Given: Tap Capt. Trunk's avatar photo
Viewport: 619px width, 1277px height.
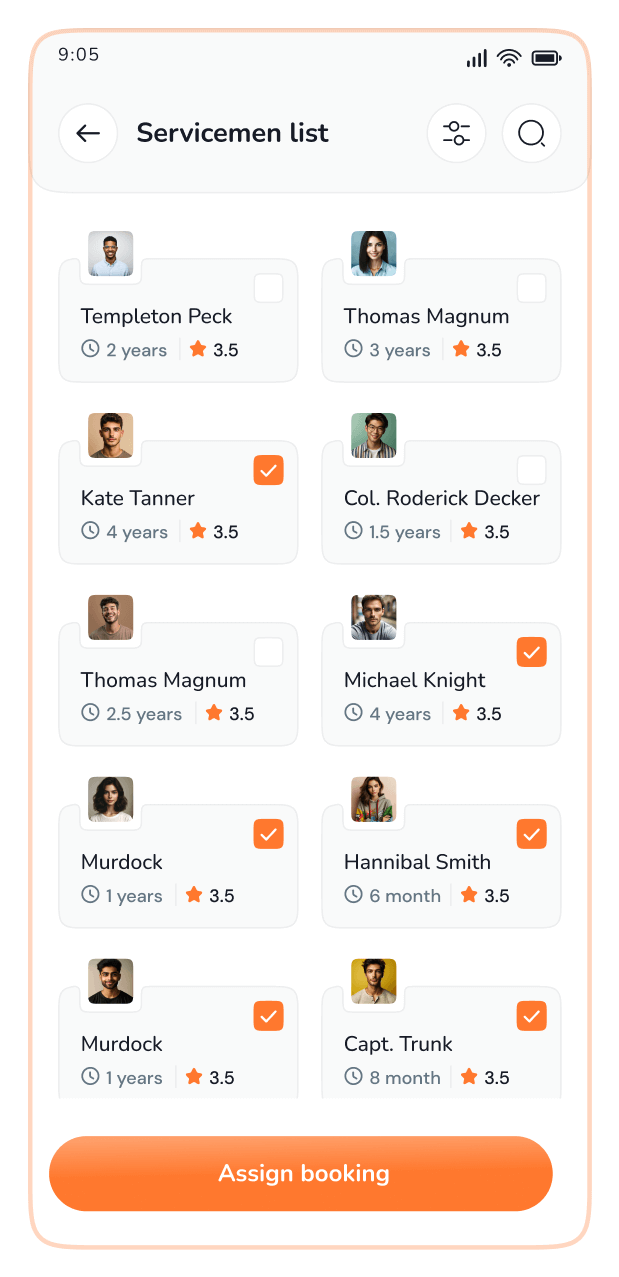Looking at the screenshot, I should click(373, 982).
